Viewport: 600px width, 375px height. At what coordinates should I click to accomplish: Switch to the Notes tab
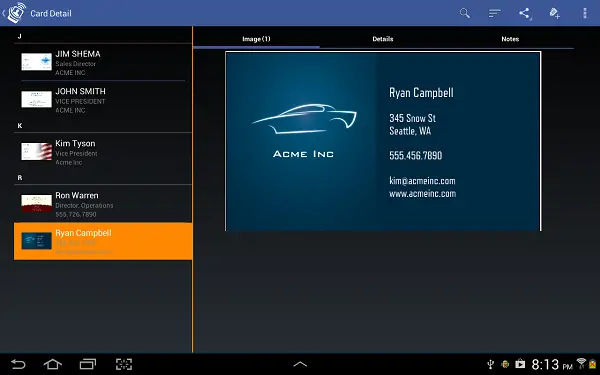[510, 39]
